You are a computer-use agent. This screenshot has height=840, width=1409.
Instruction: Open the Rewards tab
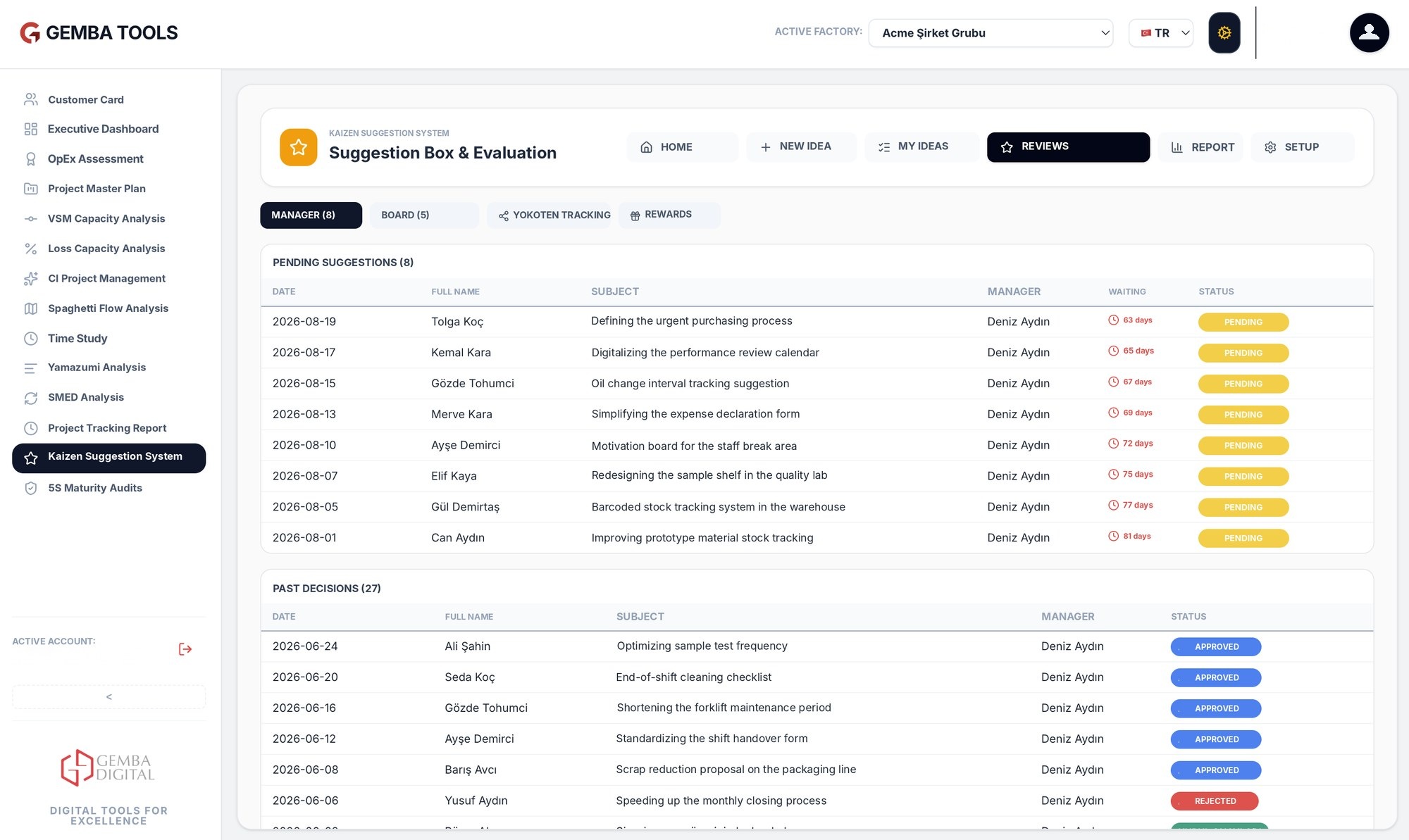[x=669, y=215]
